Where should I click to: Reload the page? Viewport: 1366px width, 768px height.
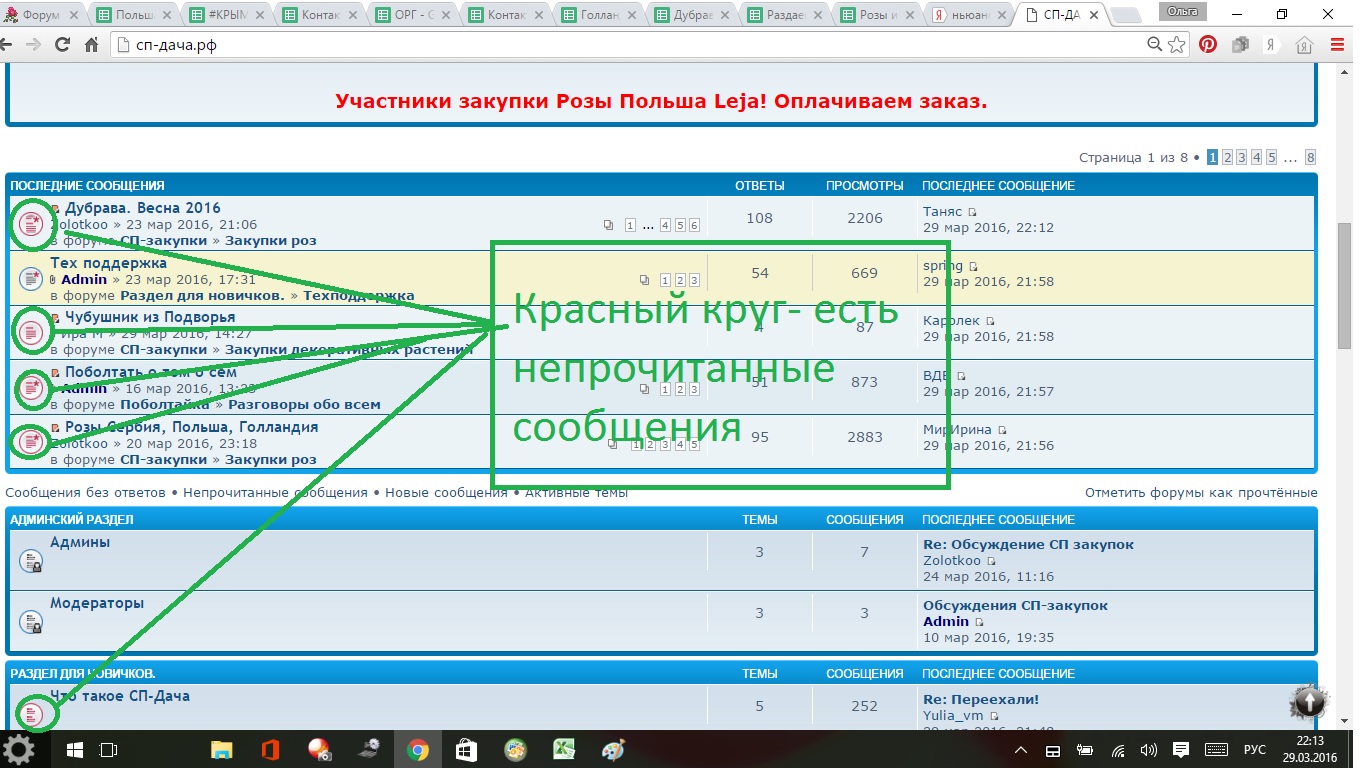click(62, 45)
